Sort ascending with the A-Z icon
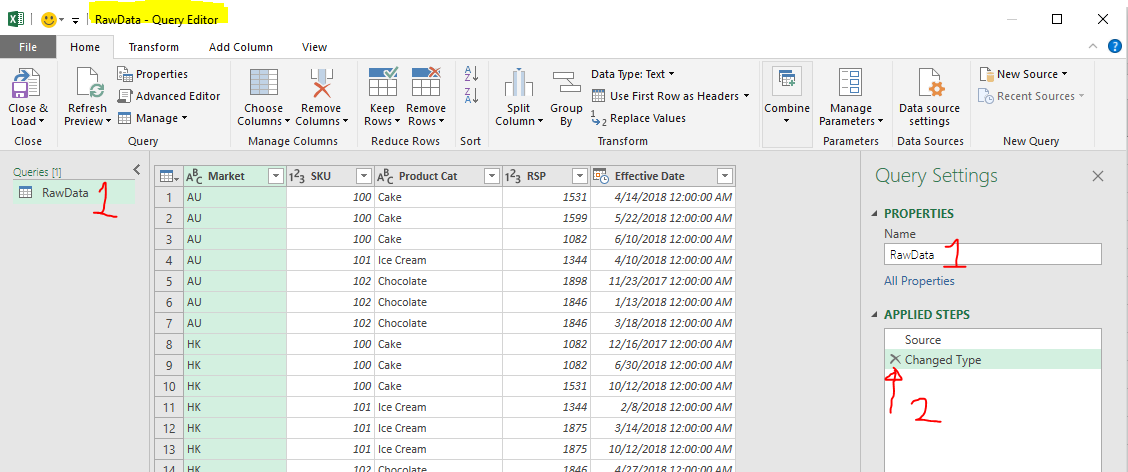 (x=471, y=75)
